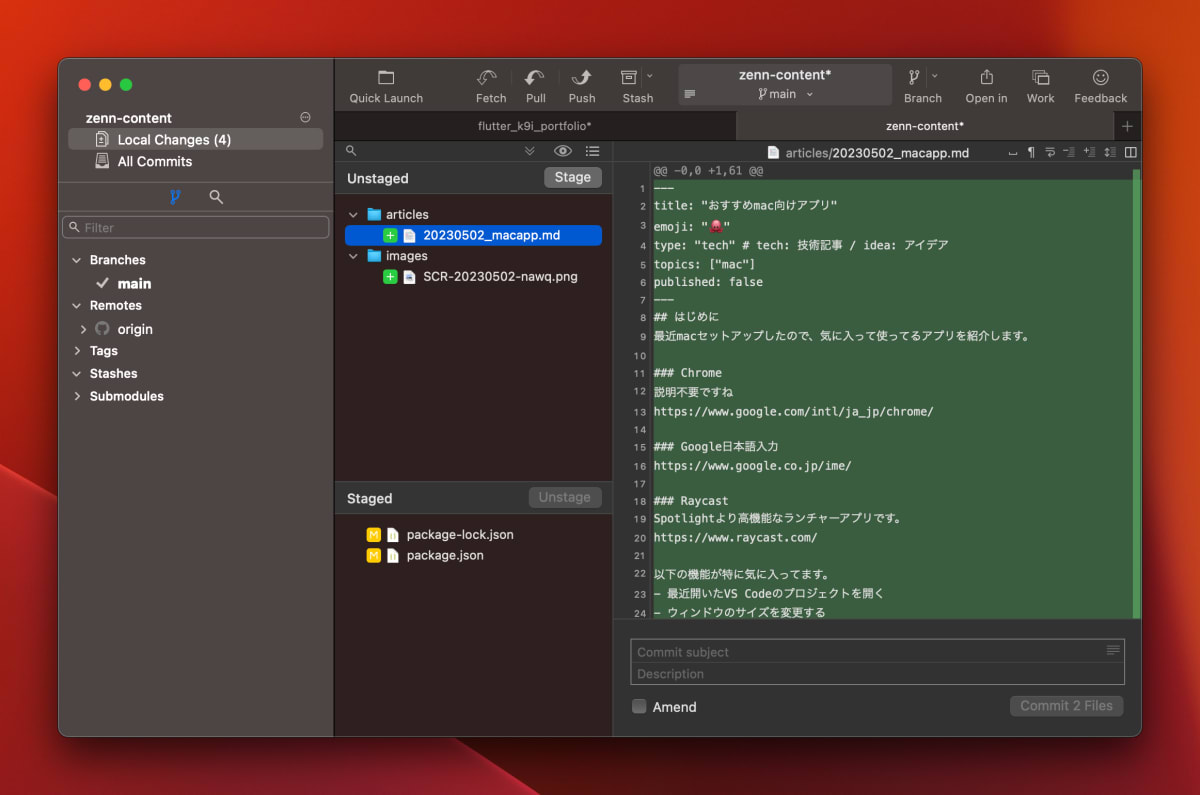Open the Work toolbar icon
Screen dimensions: 1200x795
1040,77
